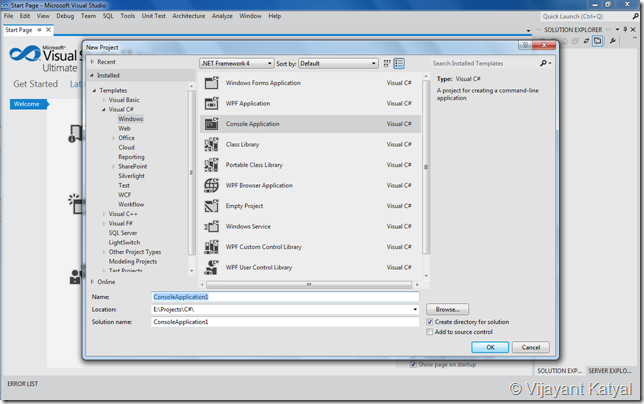Viewport: 644px width, 404px height.
Task: Click the Quick Launch search icon
Action: point(635,16)
